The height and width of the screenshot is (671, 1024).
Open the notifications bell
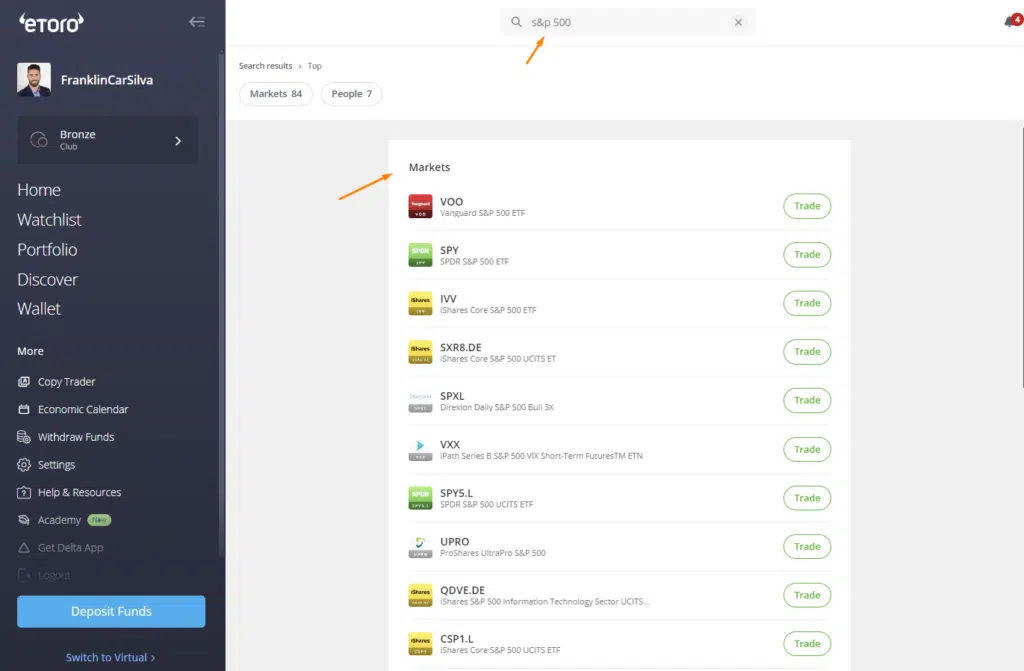(1010, 22)
